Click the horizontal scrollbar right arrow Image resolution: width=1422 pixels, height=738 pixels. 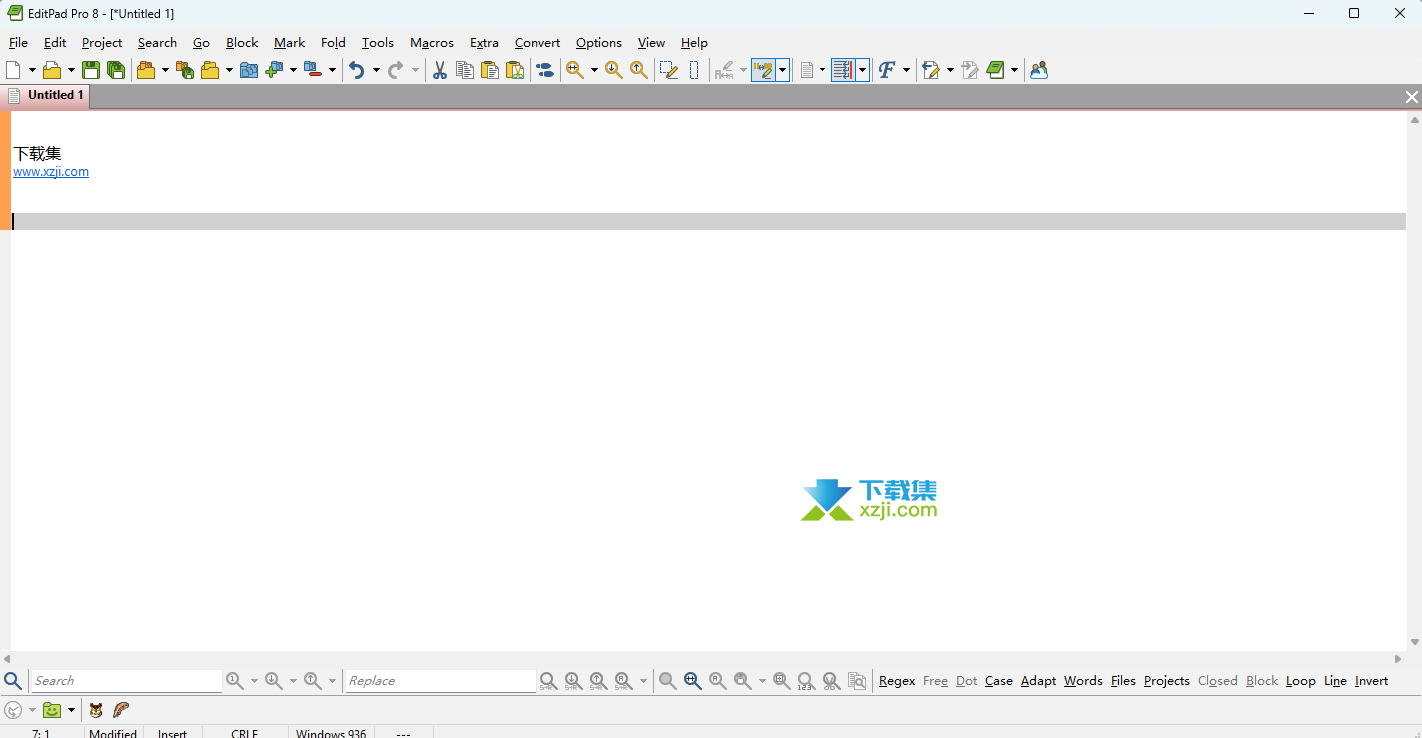(x=1399, y=659)
